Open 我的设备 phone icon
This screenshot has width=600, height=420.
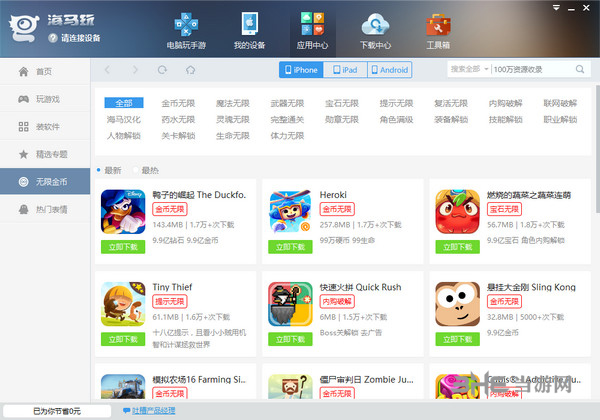(x=249, y=24)
